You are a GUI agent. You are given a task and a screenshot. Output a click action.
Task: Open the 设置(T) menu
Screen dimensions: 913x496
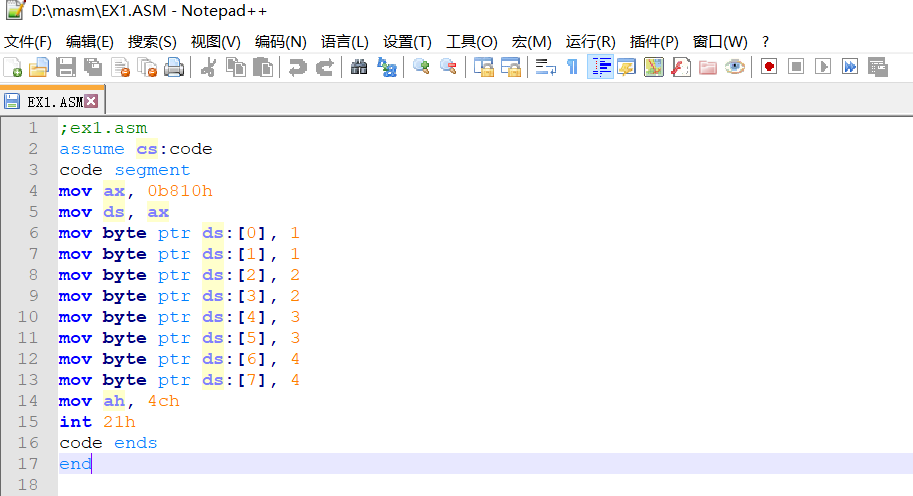coord(407,42)
